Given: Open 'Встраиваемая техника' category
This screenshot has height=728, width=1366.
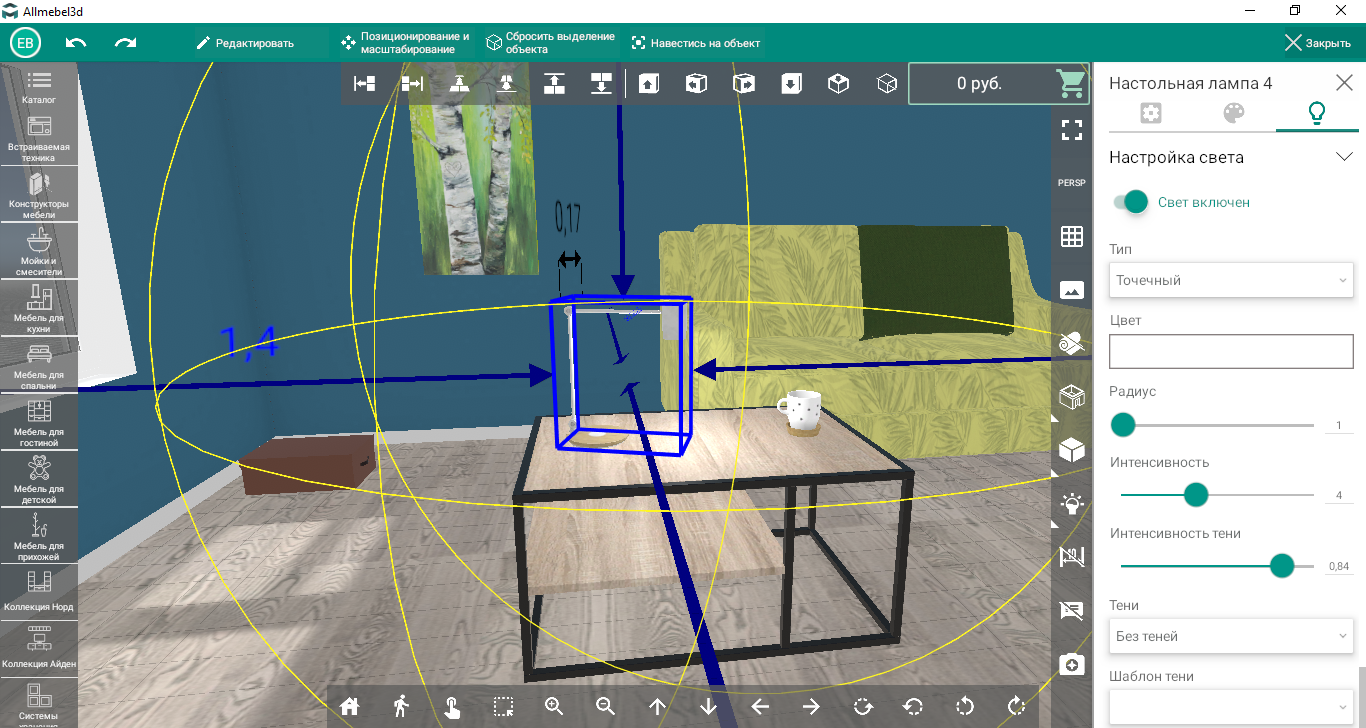Looking at the screenshot, I should click(39, 139).
